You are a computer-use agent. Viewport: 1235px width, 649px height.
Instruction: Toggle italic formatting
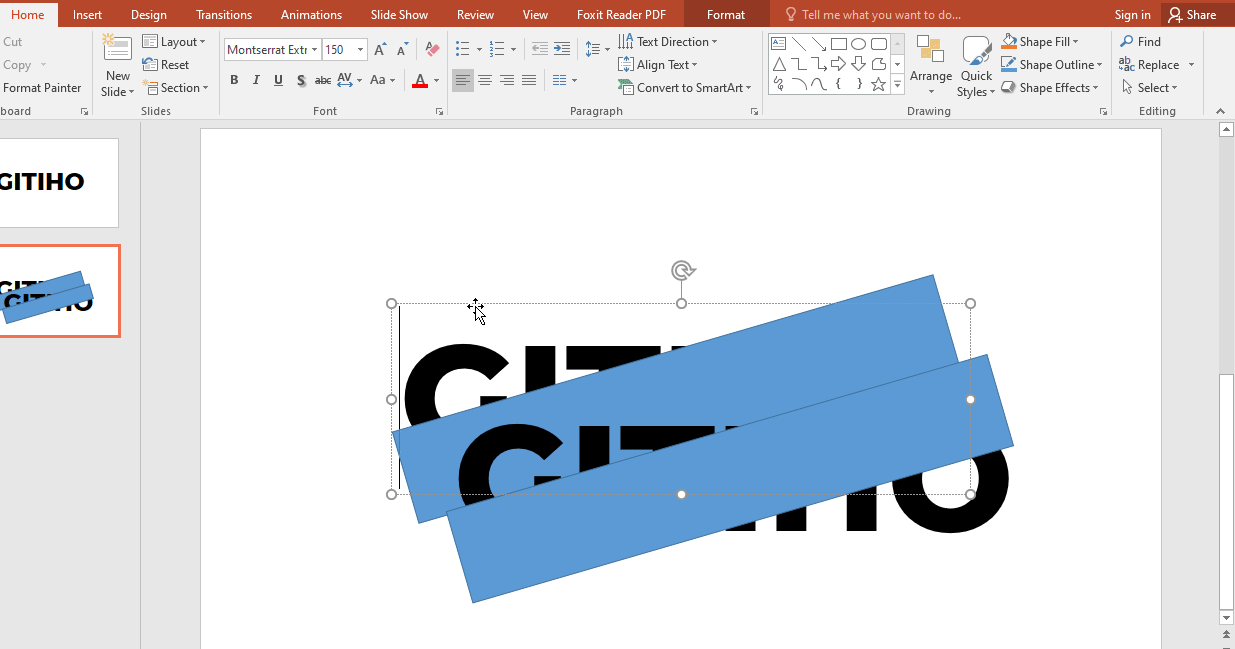[x=255, y=79]
